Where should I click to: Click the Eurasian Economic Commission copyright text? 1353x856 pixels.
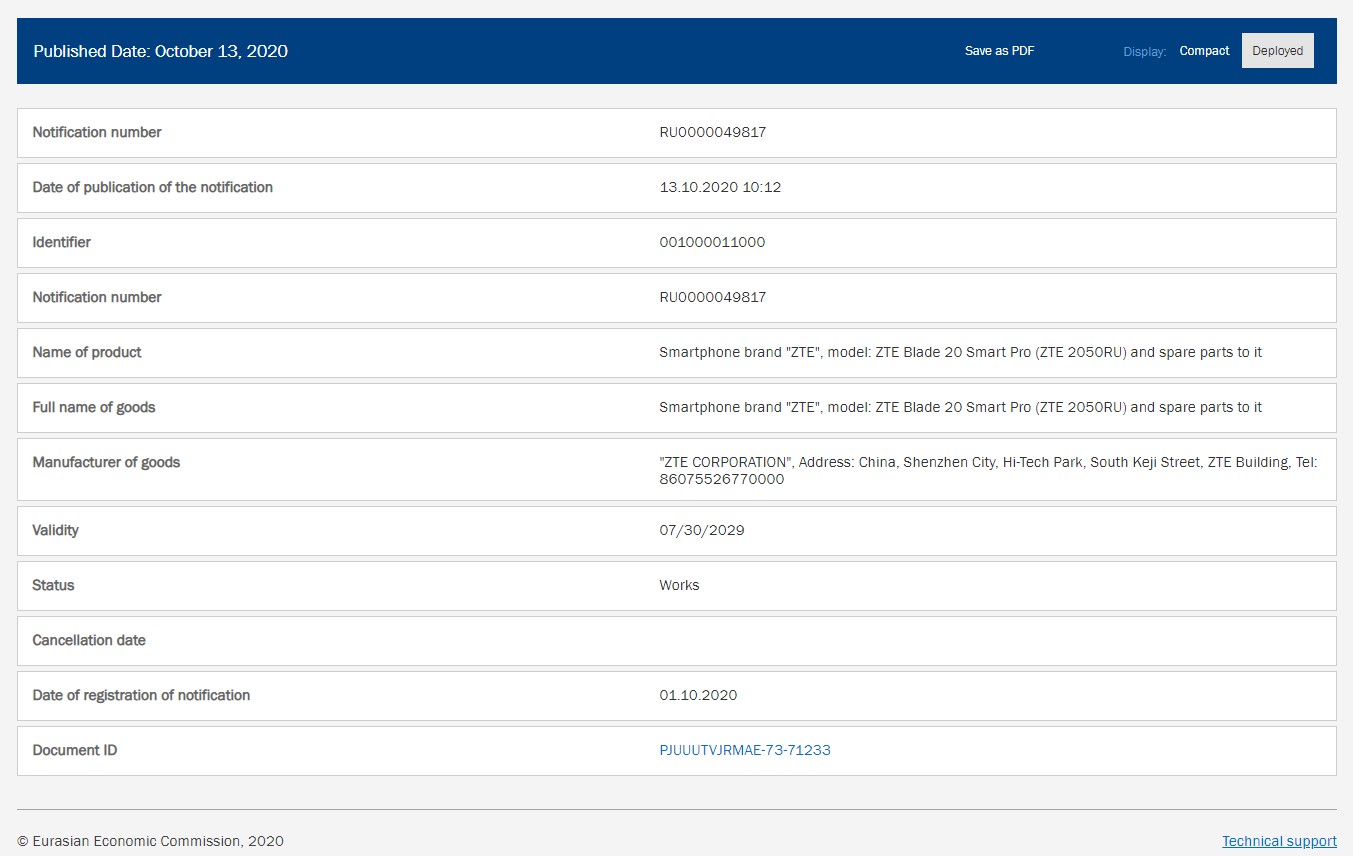tap(151, 841)
